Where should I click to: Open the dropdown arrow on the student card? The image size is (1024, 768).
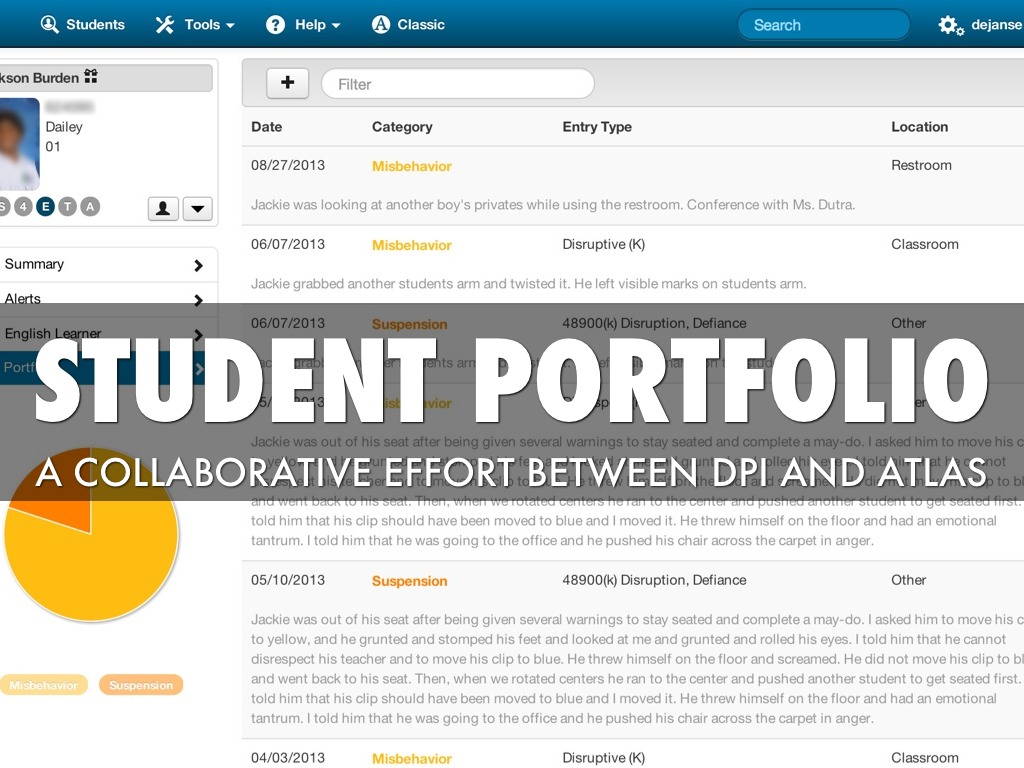pos(197,208)
